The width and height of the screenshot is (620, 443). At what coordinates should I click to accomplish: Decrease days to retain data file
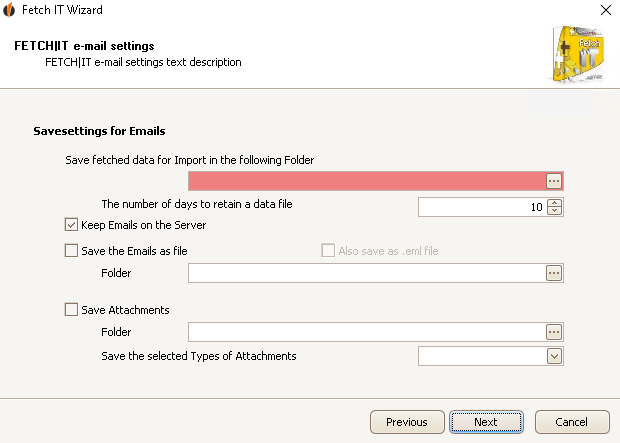click(x=554, y=210)
